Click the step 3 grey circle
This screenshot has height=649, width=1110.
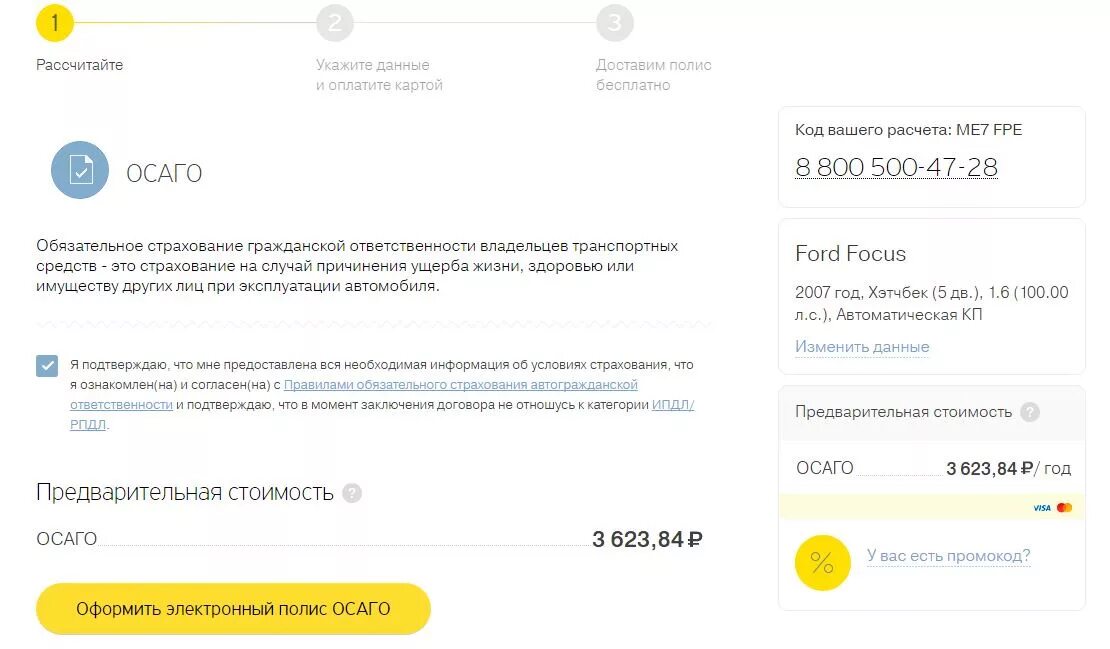click(x=614, y=23)
